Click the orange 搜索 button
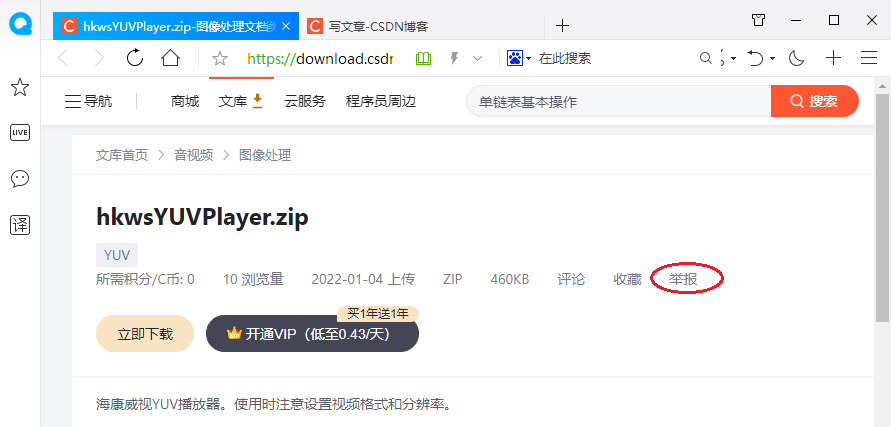This screenshot has height=427, width=891. pos(814,101)
